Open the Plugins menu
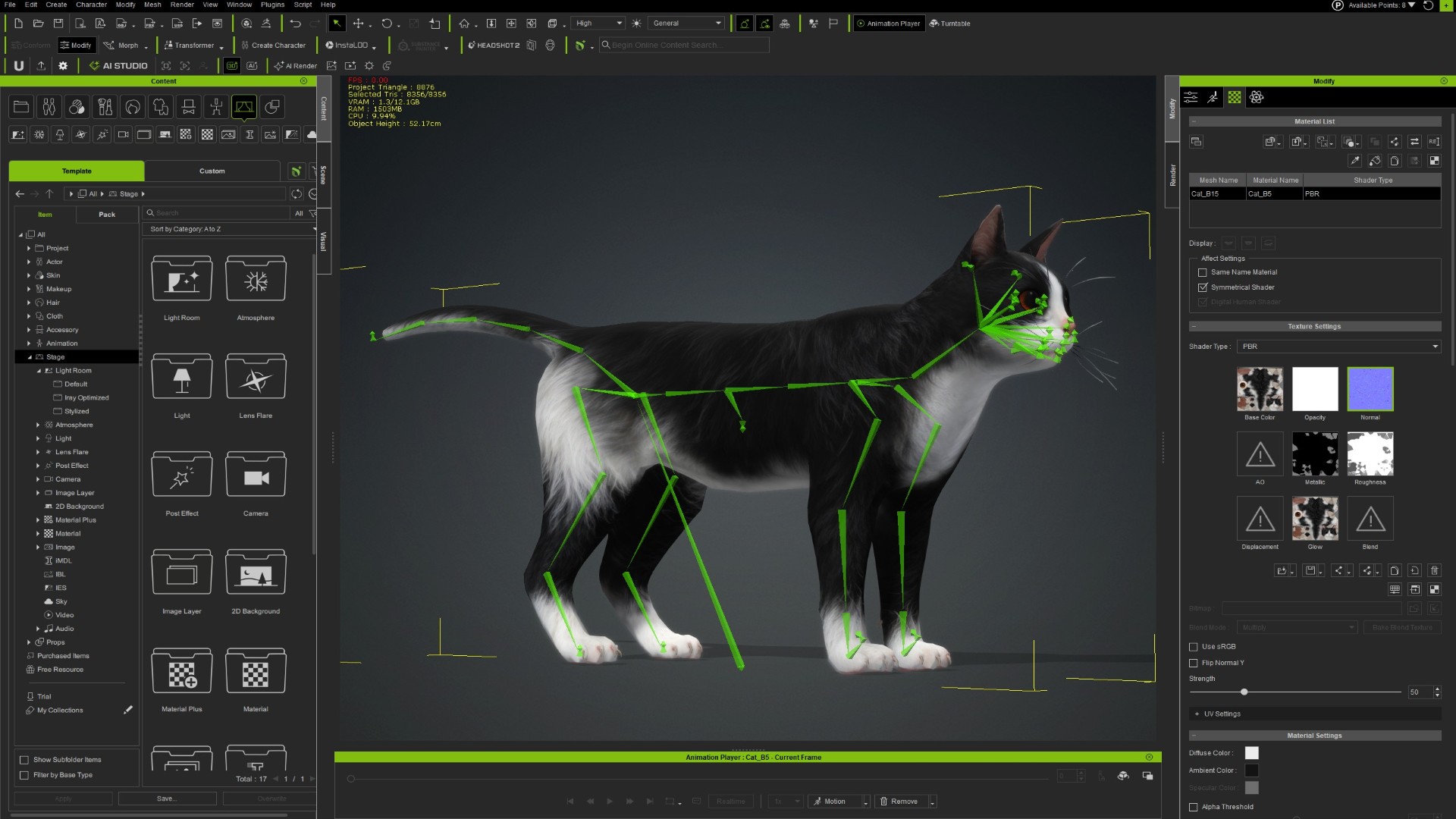 pos(272,5)
